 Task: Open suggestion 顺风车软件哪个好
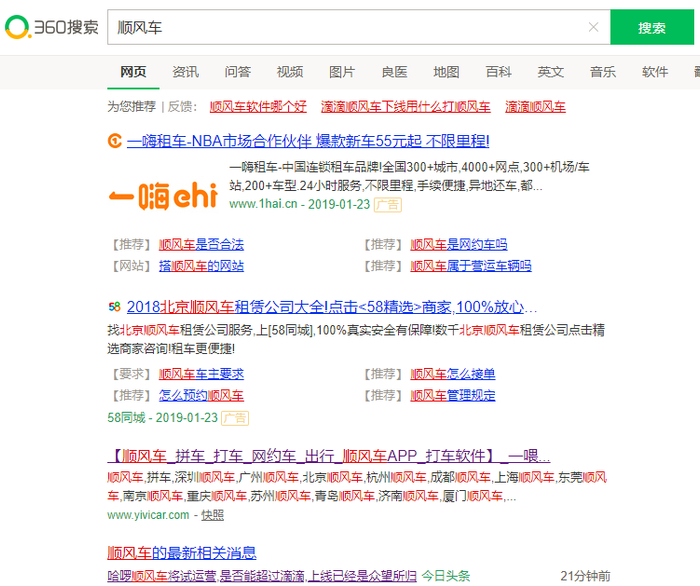click(258, 107)
